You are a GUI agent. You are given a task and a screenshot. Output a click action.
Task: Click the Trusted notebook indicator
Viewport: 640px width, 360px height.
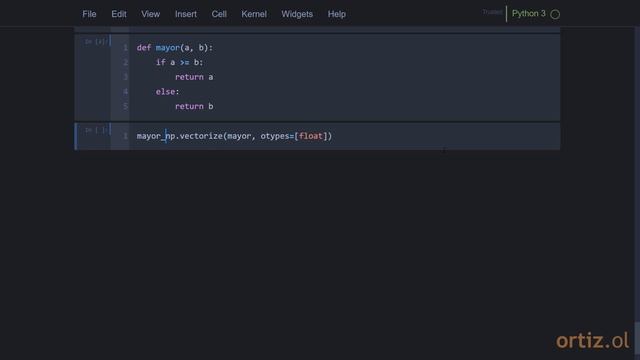tap(492, 12)
